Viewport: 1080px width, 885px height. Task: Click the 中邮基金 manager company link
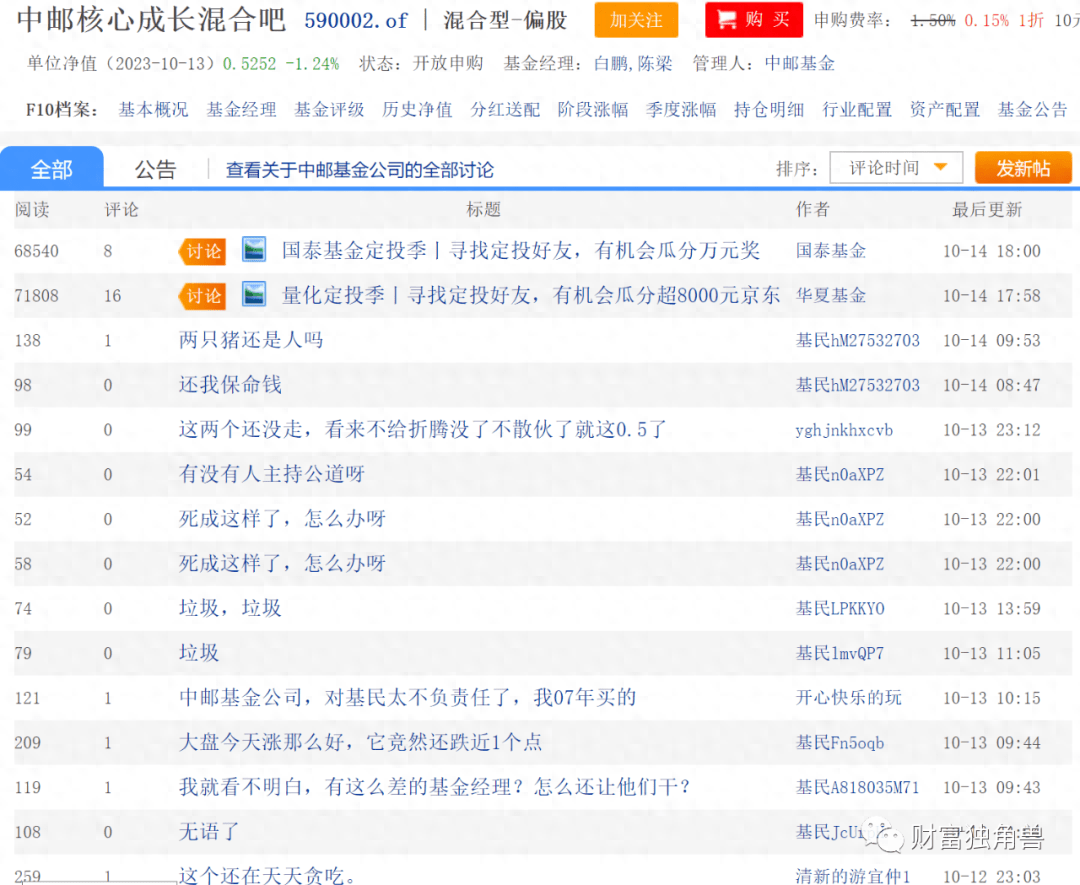pos(799,64)
